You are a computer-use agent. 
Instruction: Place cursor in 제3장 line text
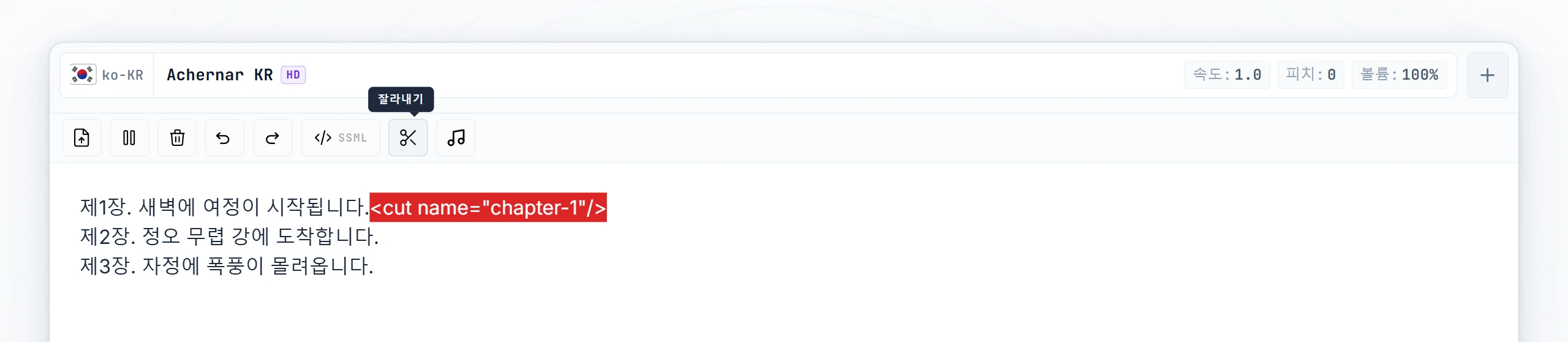tap(227, 266)
